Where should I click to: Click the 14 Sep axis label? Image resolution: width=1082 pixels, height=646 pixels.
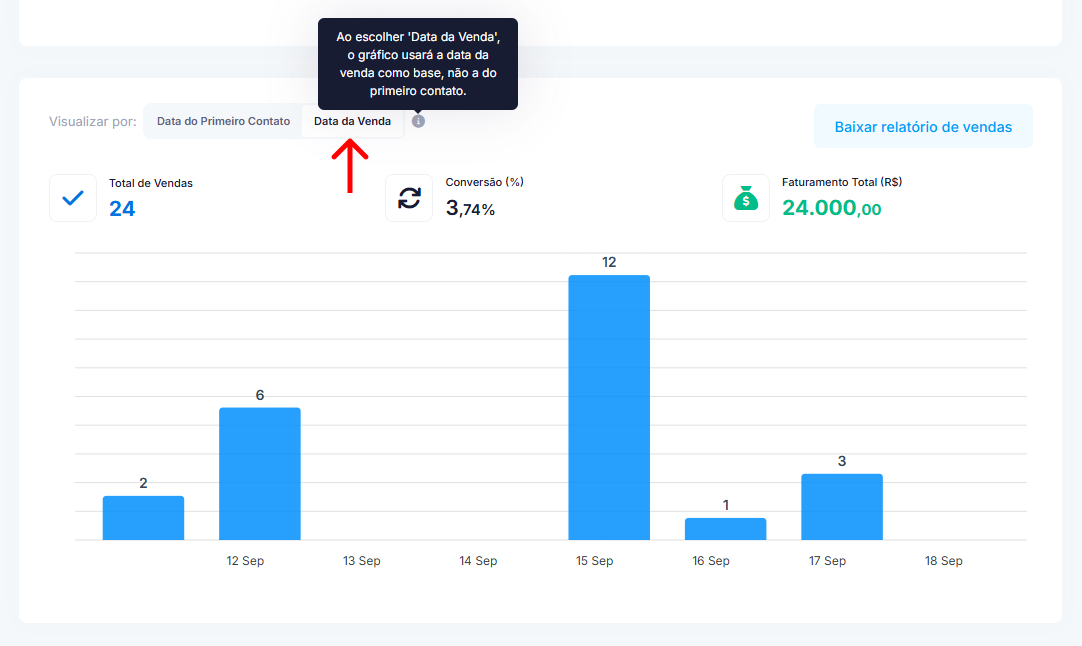[x=478, y=561]
